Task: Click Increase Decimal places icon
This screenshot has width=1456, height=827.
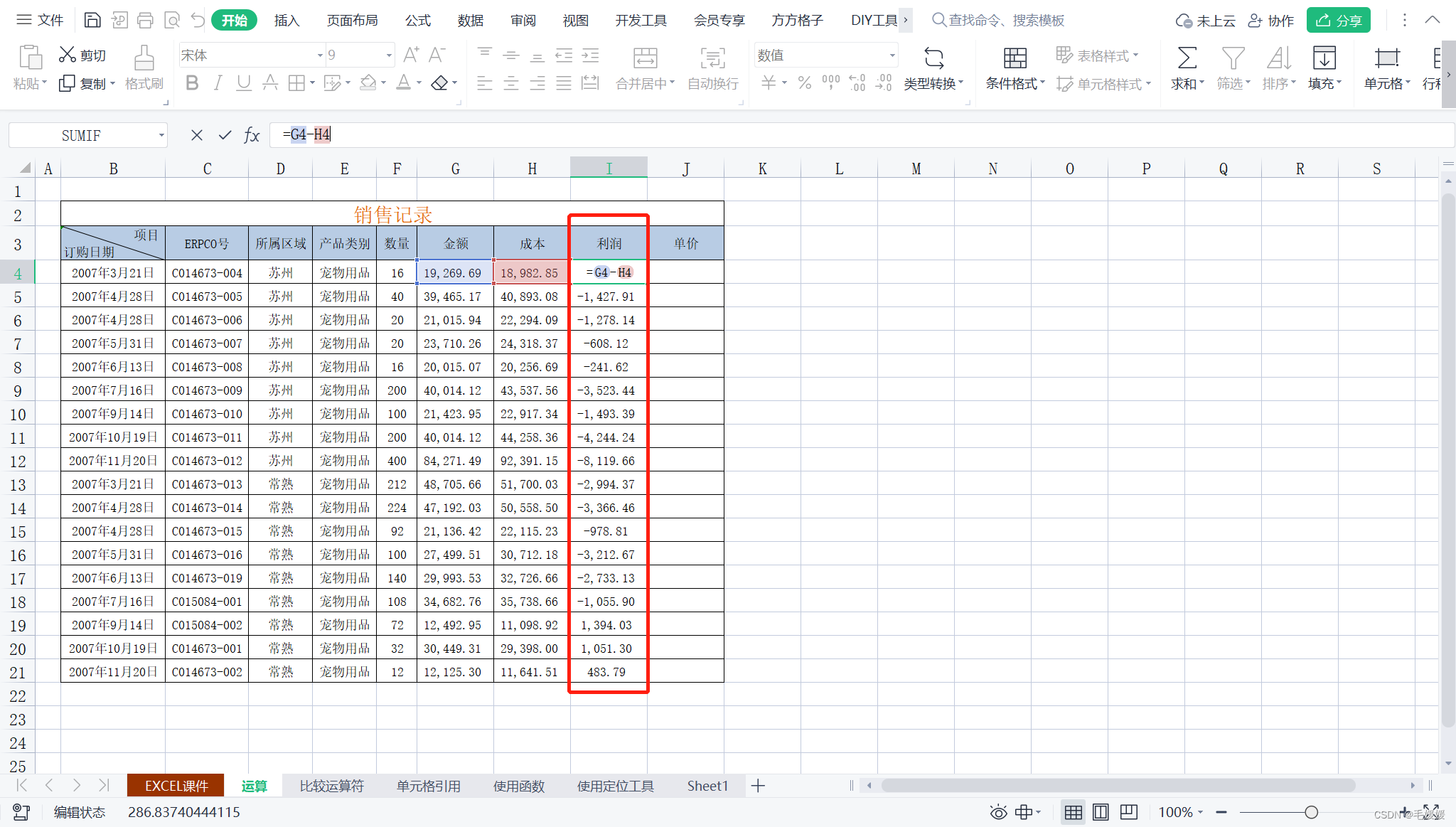Action: tap(857, 83)
